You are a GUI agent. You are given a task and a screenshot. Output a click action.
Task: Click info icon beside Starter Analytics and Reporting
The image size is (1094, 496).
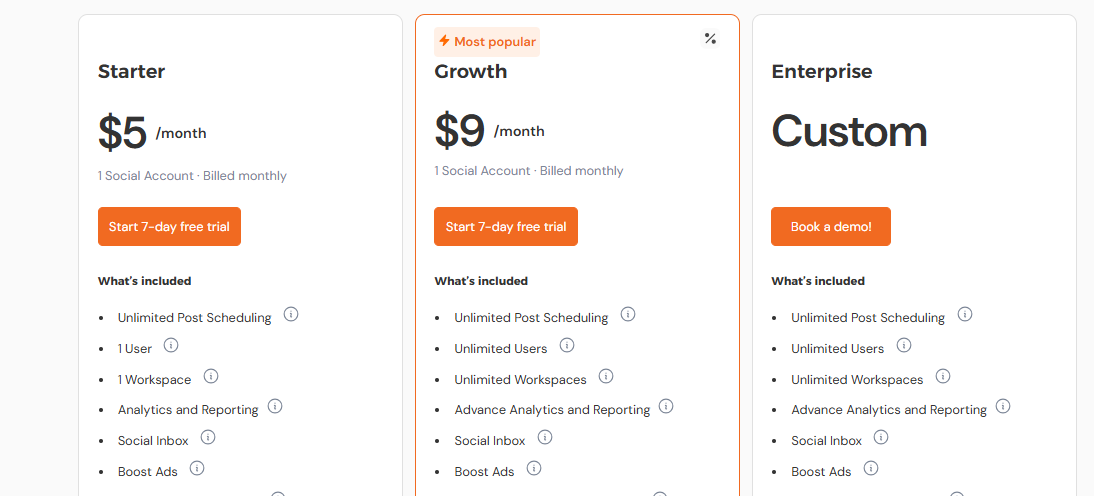(x=275, y=406)
